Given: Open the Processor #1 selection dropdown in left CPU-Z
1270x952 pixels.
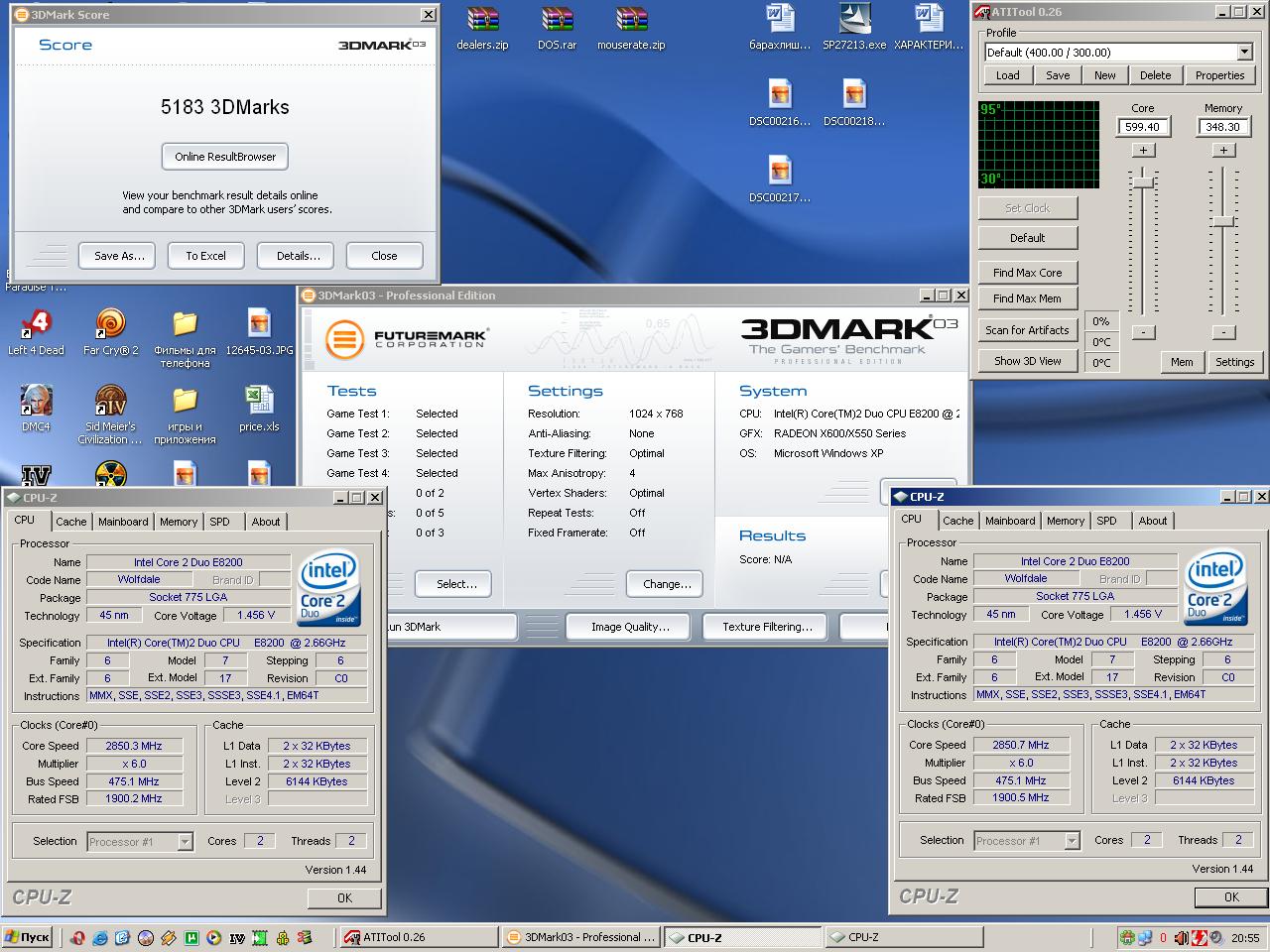Looking at the screenshot, I should point(185,842).
